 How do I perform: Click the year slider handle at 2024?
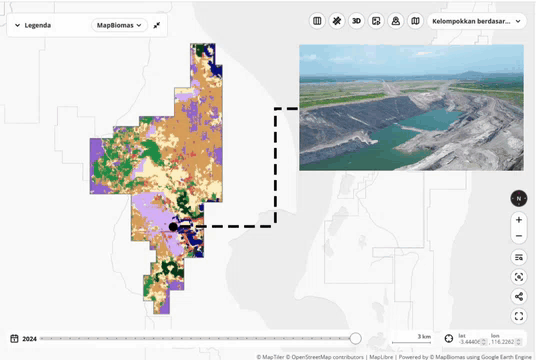pos(356,338)
